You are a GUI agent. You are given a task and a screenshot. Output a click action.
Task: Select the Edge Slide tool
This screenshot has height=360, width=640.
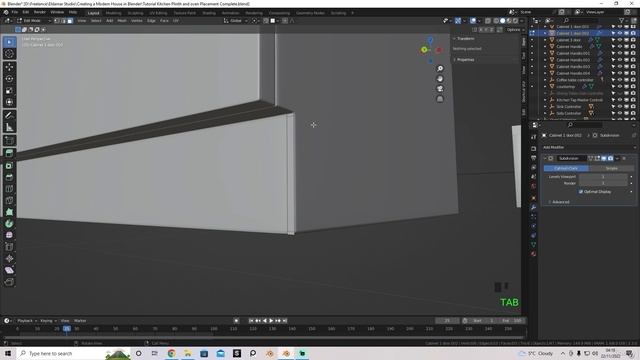point(9,247)
